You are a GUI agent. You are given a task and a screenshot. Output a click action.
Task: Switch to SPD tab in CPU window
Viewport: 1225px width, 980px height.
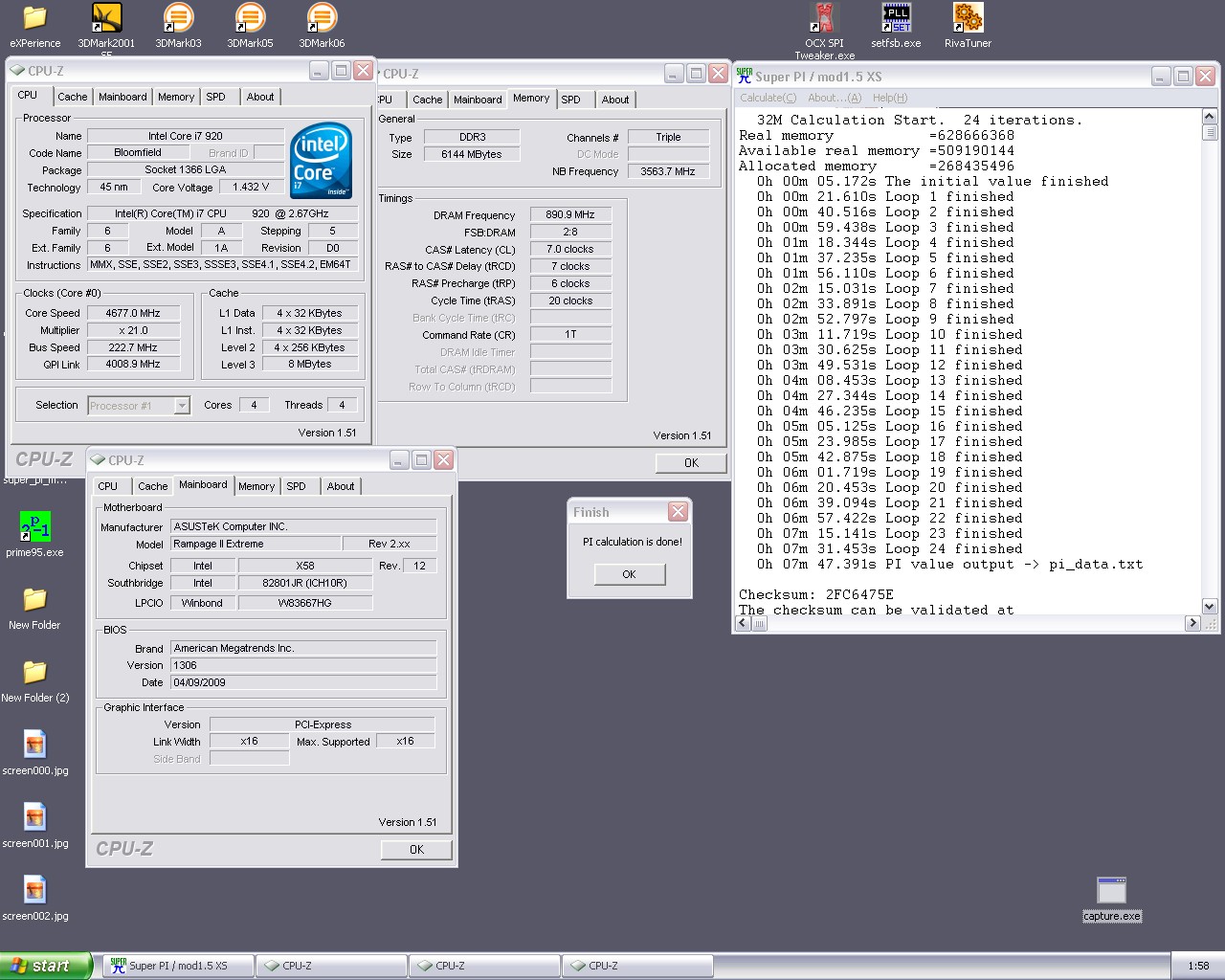[215, 97]
